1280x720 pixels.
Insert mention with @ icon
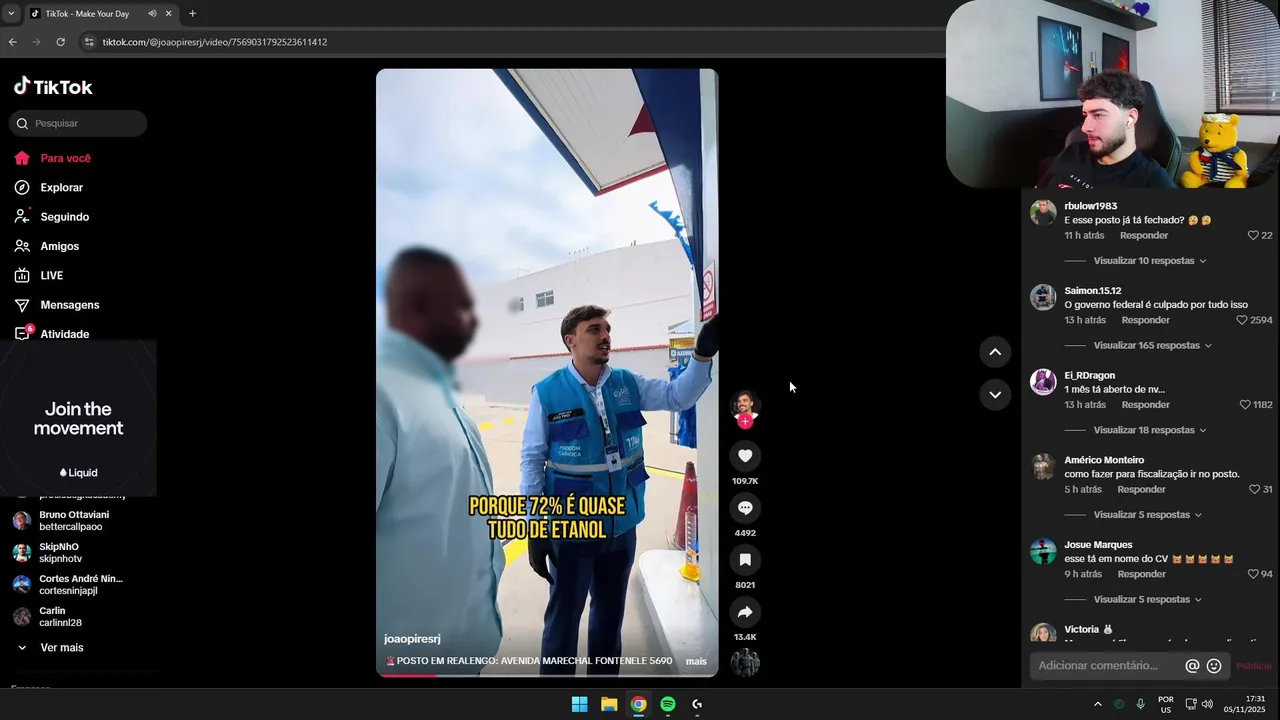(1192, 666)
